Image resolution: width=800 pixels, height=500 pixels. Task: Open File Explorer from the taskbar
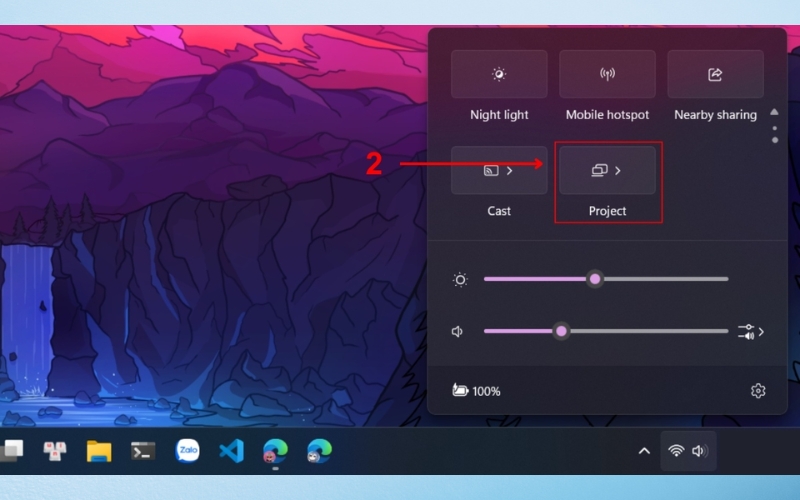pos(98,451)
